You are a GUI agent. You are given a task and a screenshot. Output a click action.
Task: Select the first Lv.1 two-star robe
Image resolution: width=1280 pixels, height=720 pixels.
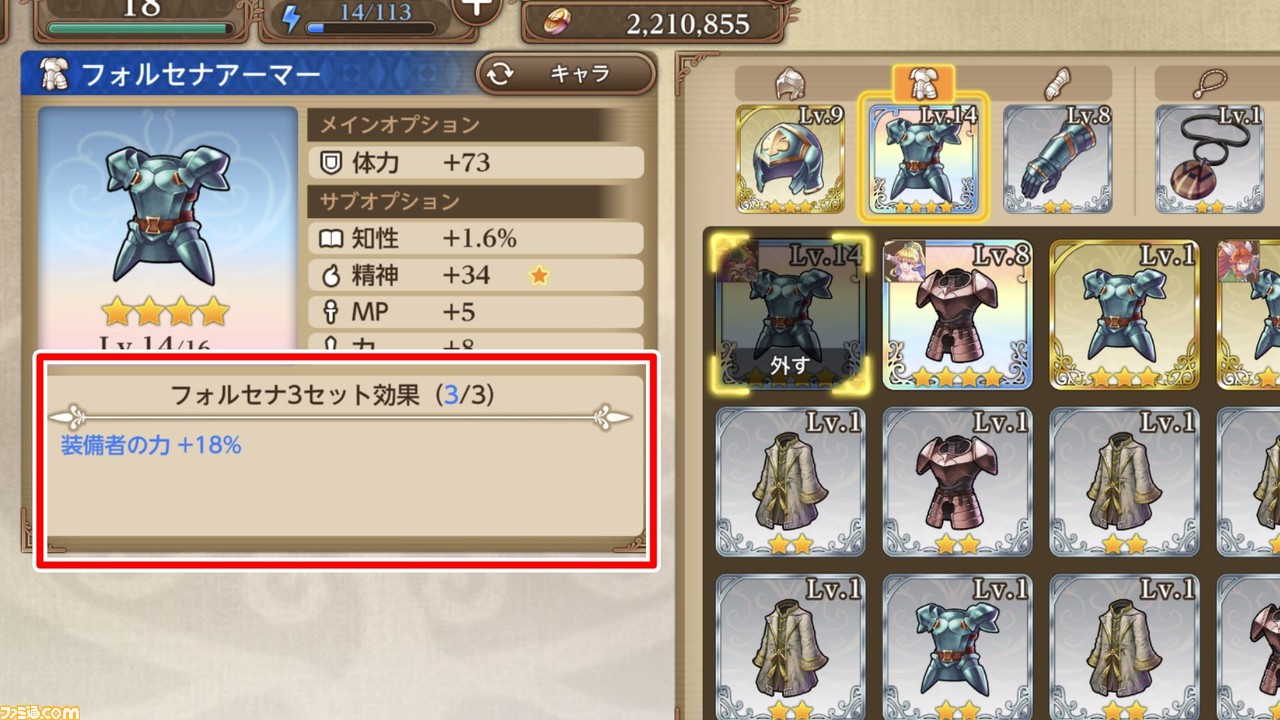pos(790,482)
